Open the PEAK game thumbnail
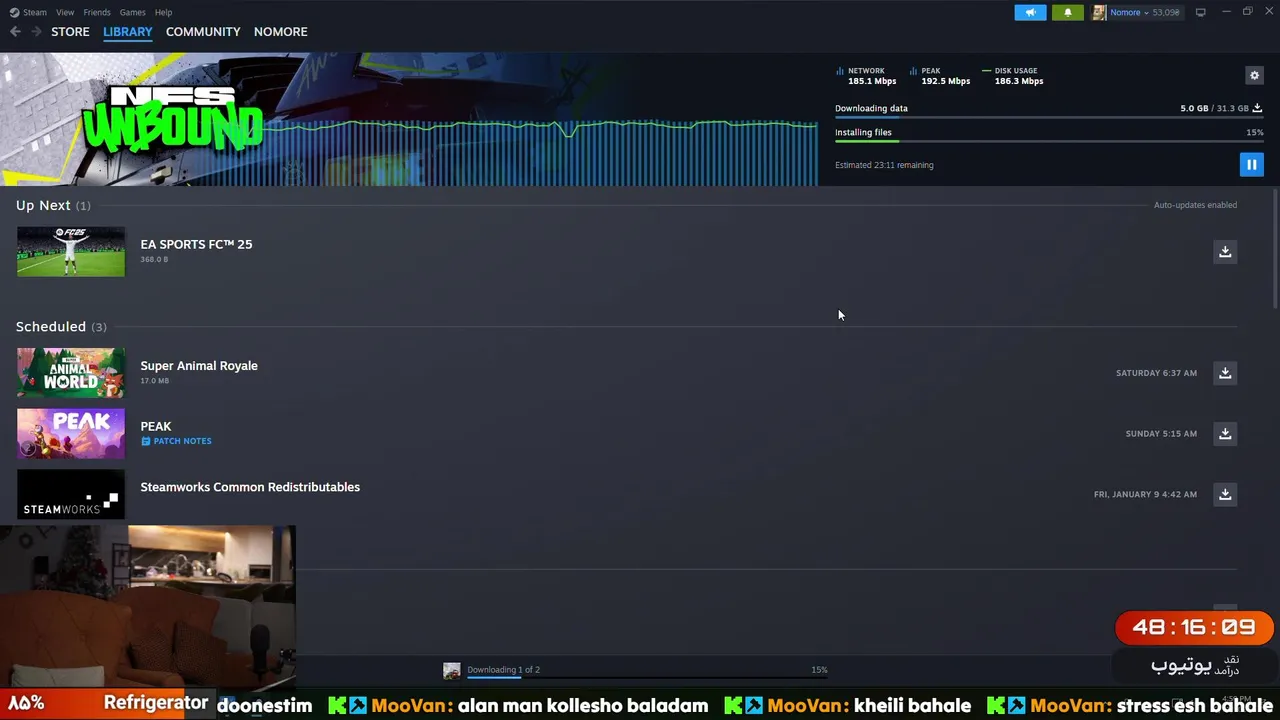This screenshot has height=720, width=1280. [71, 433]
